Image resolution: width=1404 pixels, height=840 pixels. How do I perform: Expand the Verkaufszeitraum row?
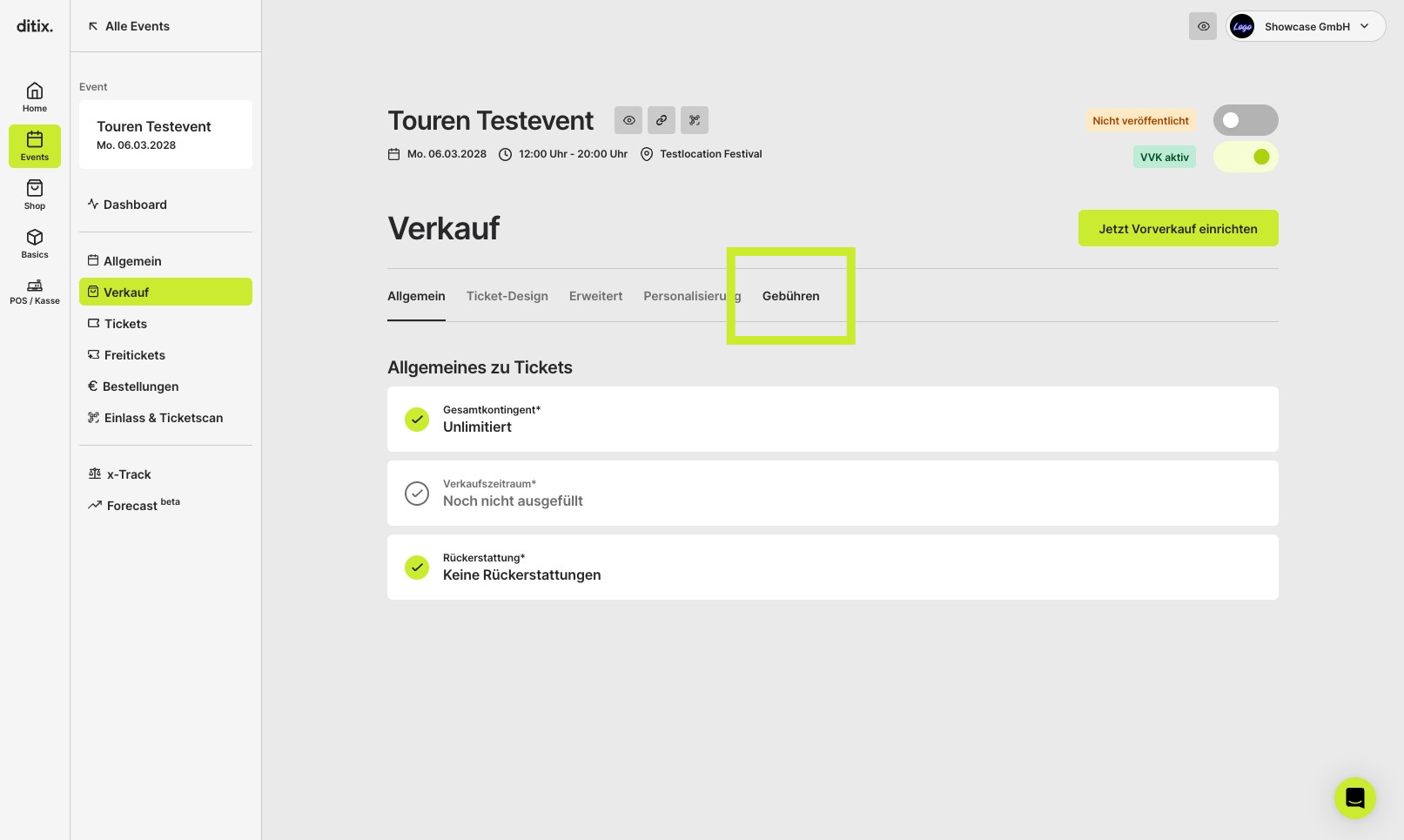coord(833,493)
